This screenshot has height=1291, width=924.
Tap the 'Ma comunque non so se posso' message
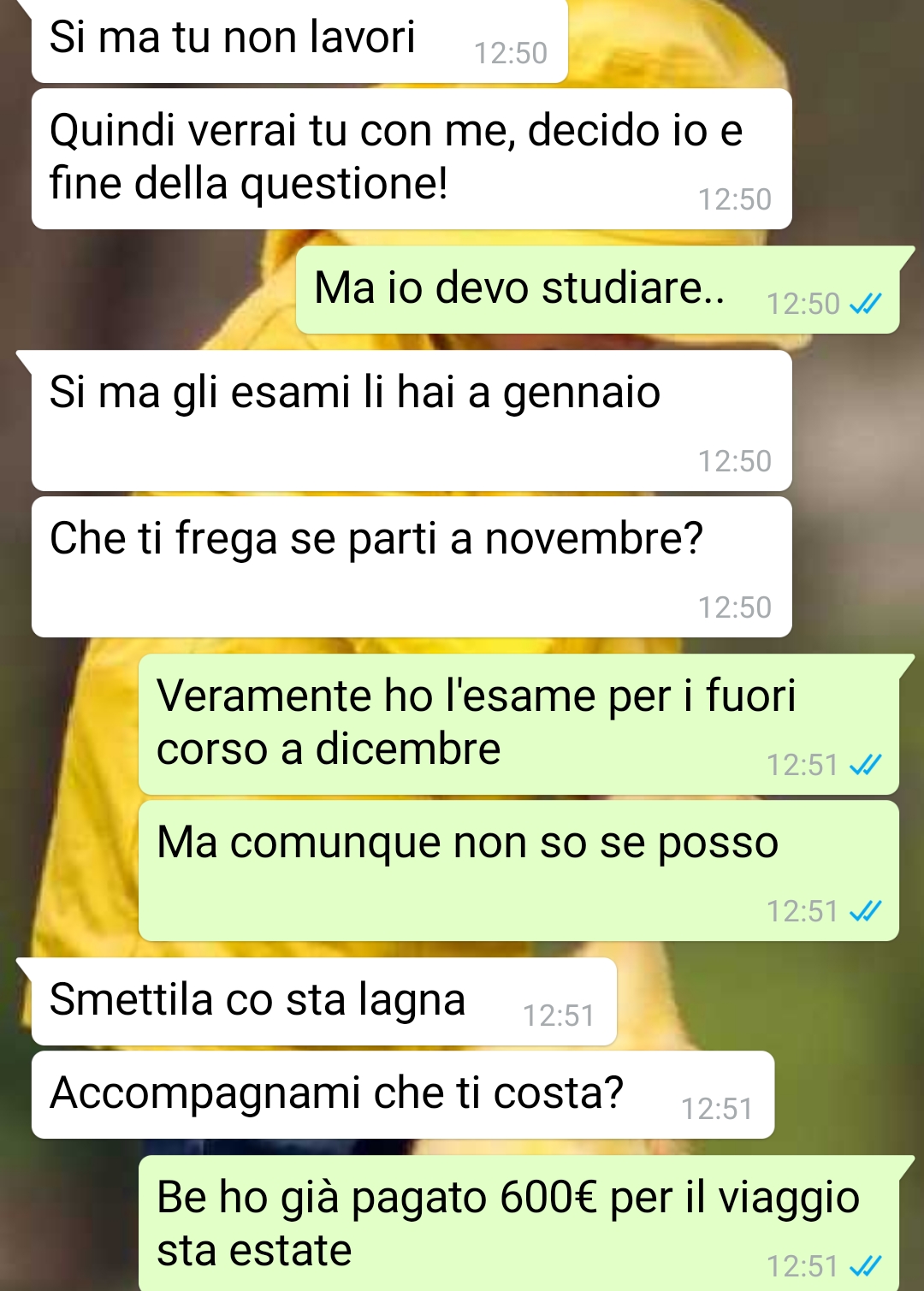point(518,871)
